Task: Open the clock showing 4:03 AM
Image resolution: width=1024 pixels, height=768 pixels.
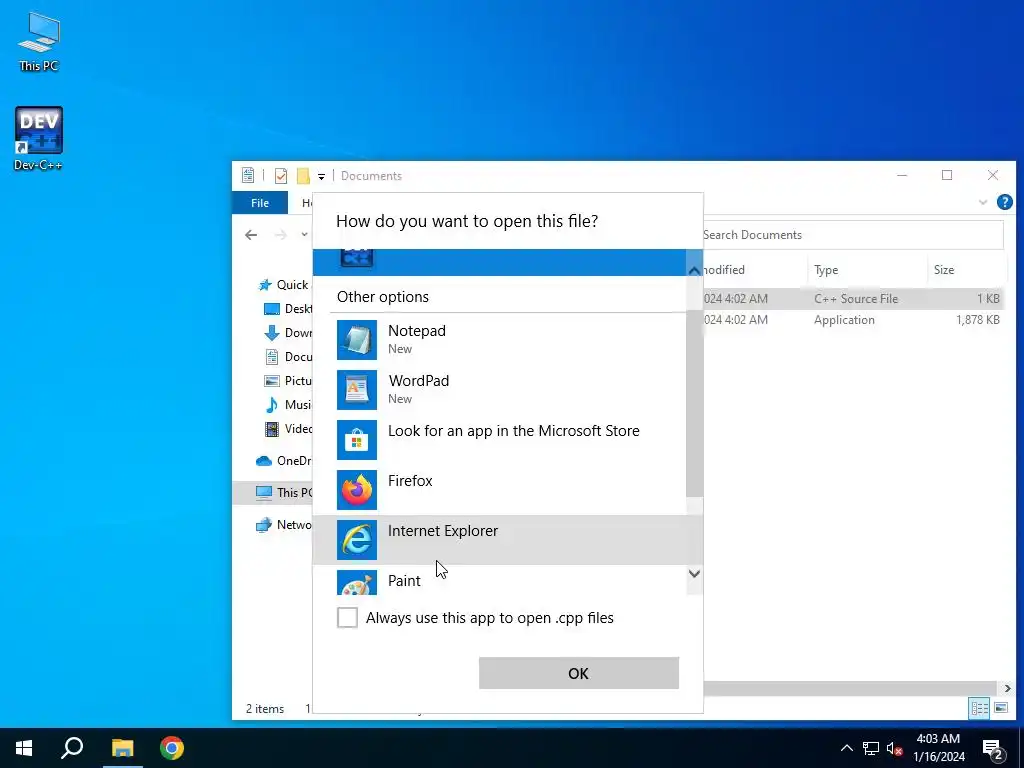Action: pos(938,748)
